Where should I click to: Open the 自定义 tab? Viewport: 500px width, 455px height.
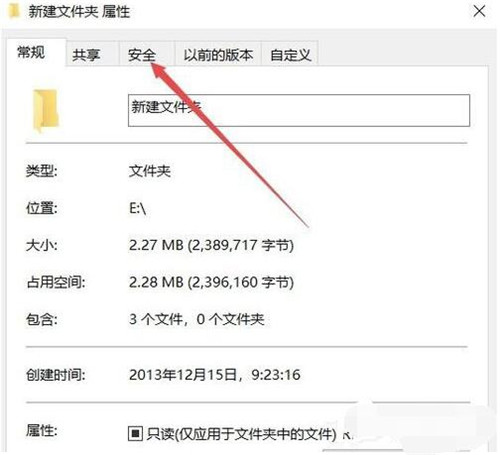(x=290, y=54)
